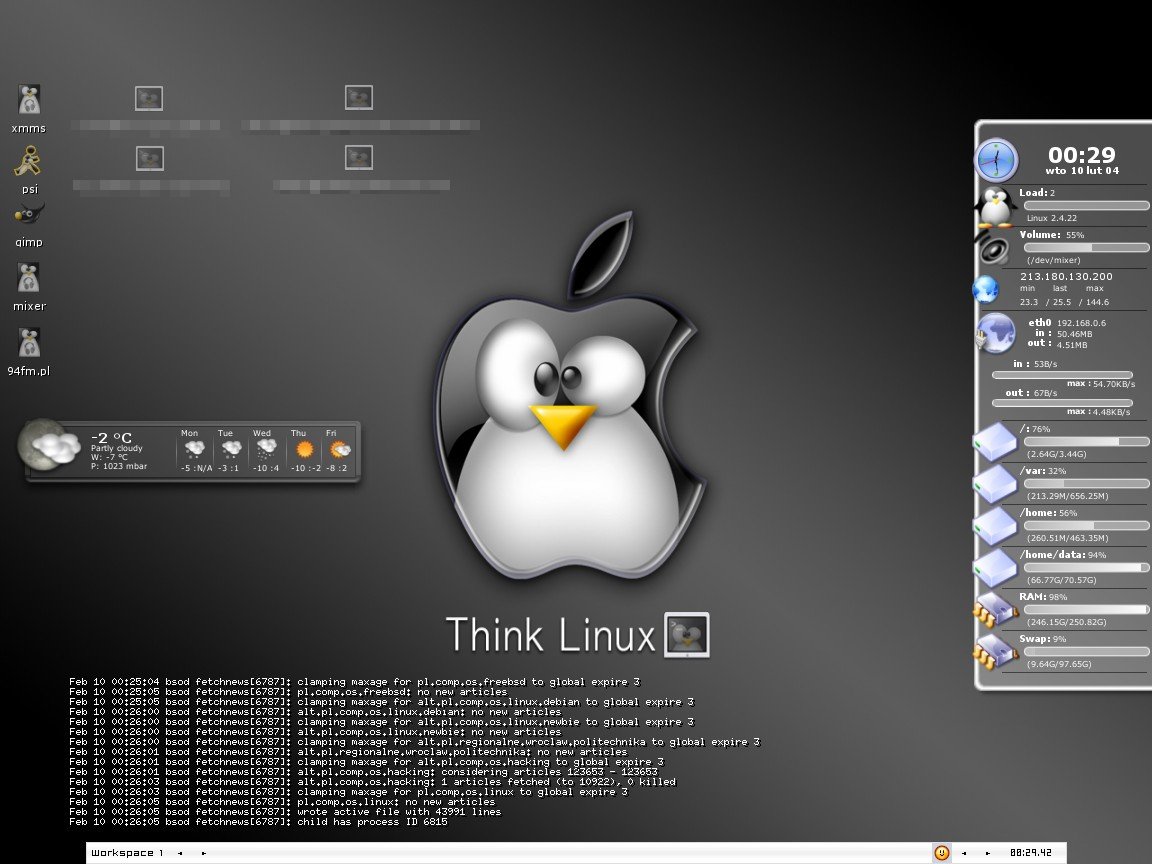The width and height of the screenshot is (1152, 864).
Task: Open the gimp desktop icon
Action: (x=29, y=215)
